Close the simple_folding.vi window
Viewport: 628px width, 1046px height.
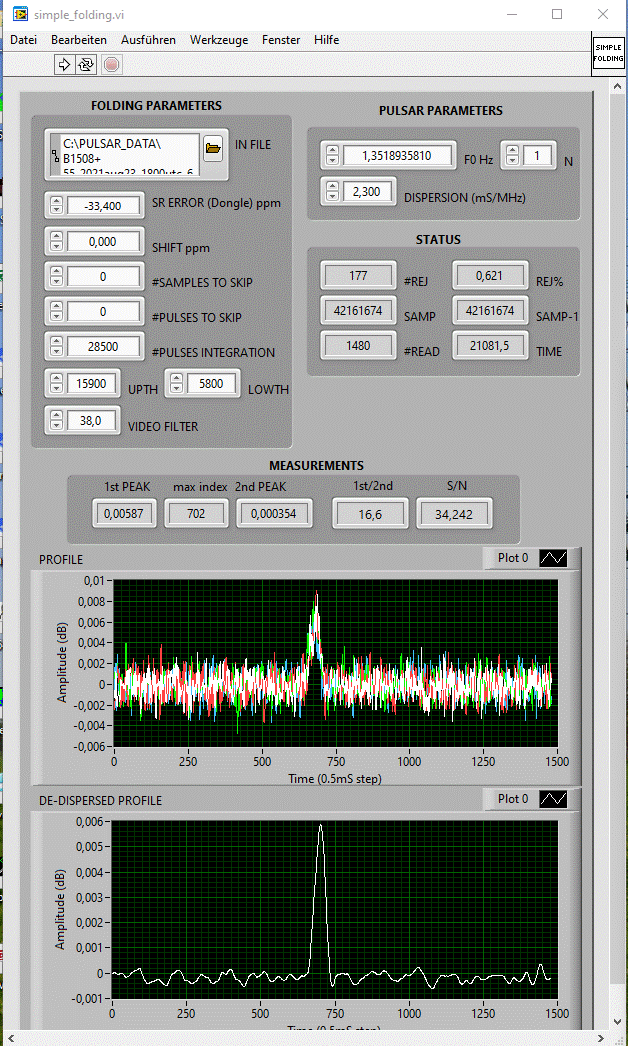click(x=603, y=14)
